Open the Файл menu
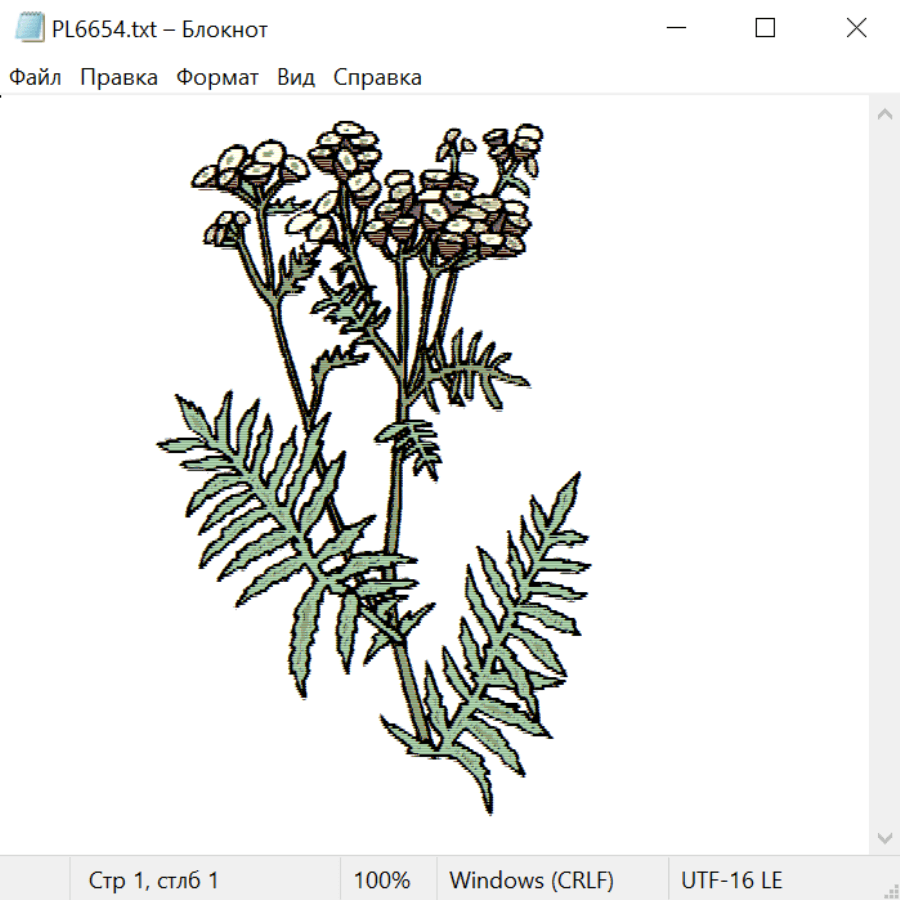This screenshot has width=900, height=900. click(x=35, y=77)
